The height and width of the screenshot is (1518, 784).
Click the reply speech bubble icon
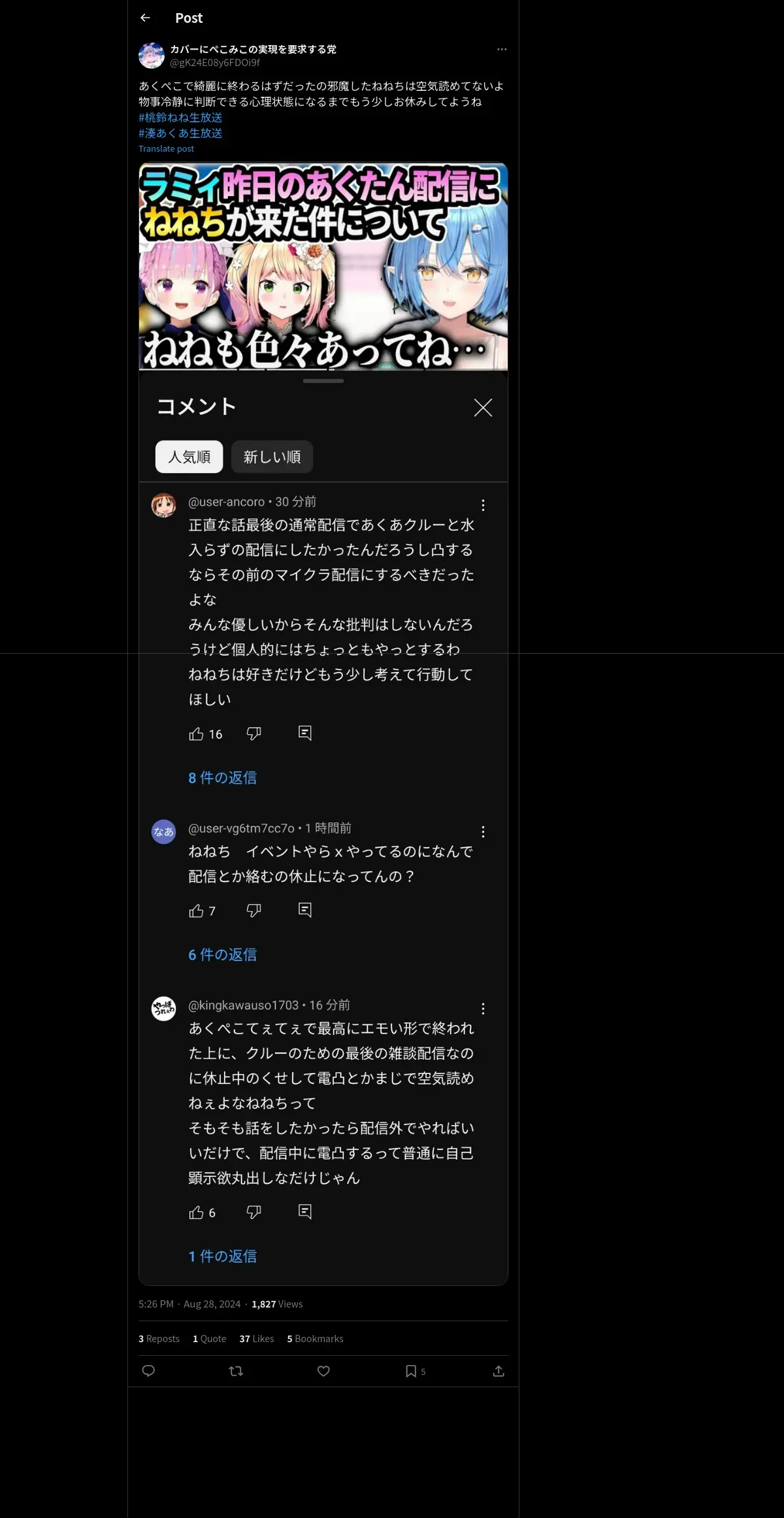click(x=148, y=1371)
